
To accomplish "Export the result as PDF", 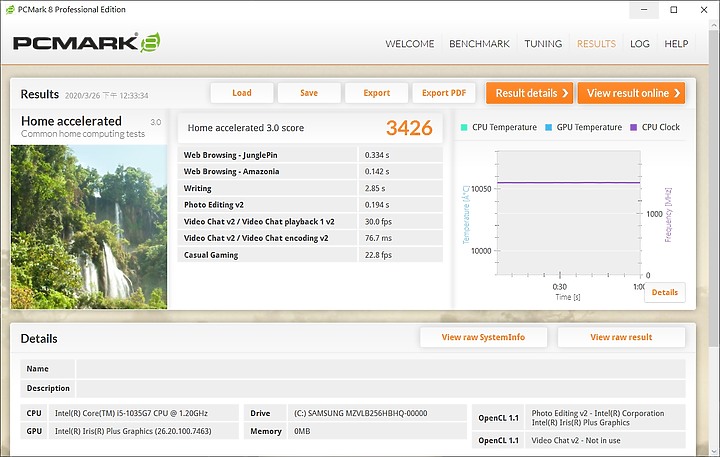I will tap(444, 93).
